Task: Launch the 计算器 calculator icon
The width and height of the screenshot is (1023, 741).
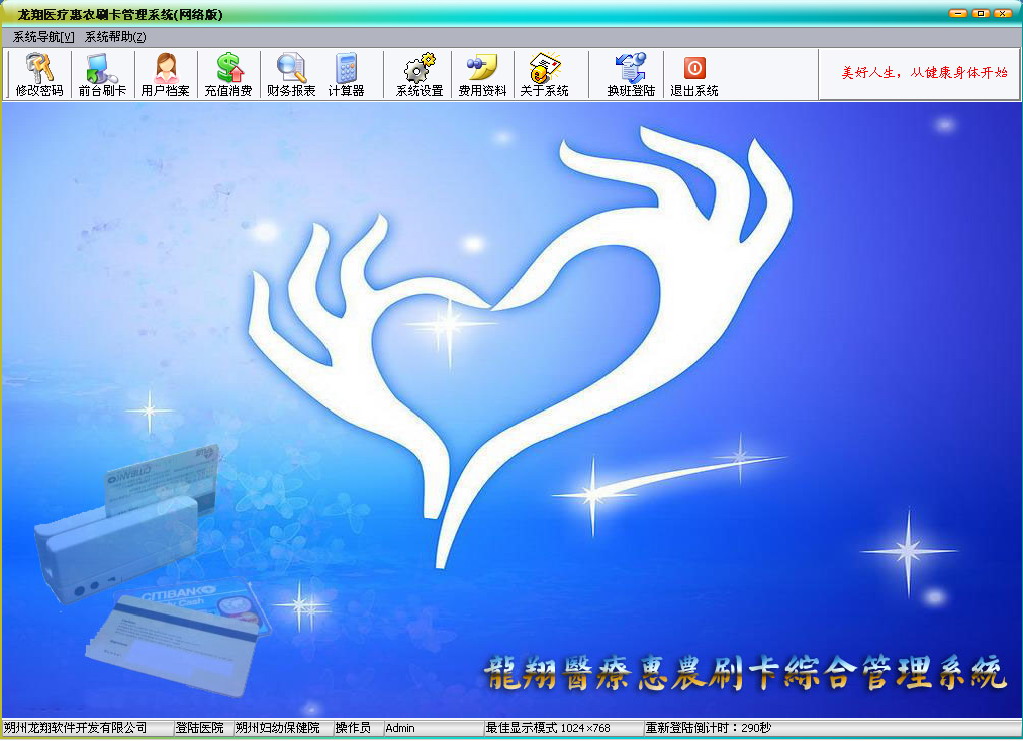Action: pyautogui.click(x=346, y=75)
